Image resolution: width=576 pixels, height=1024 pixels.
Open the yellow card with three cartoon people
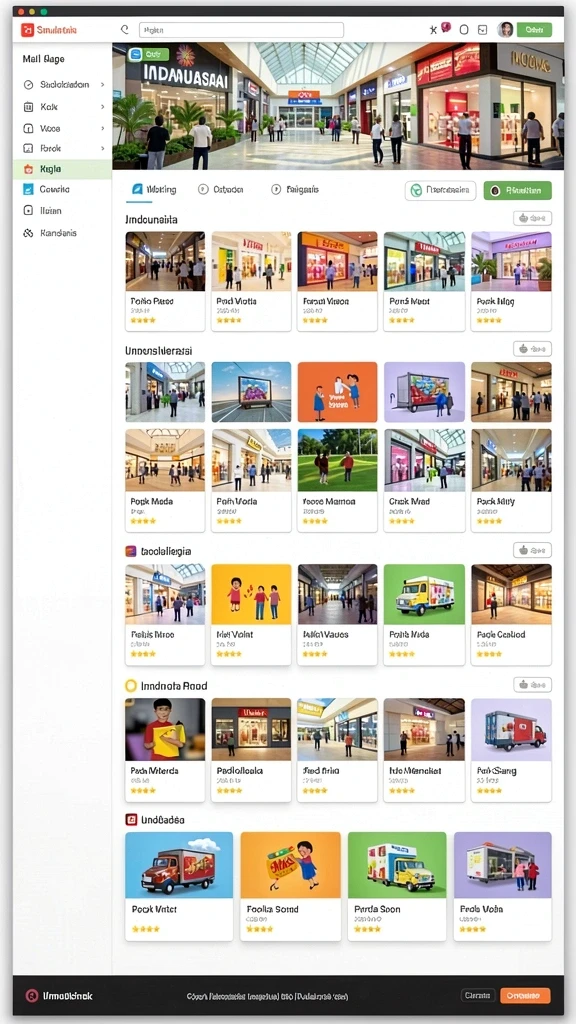pyautogui.click(x=251, y=613)
